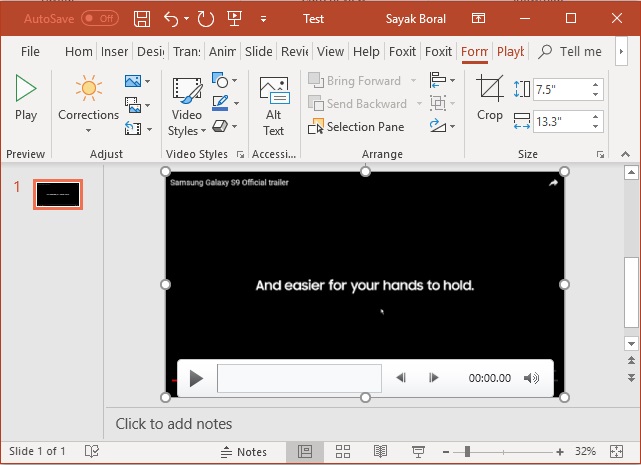
Task: Start Slide Show from status bar
Action: click(418, 452)
